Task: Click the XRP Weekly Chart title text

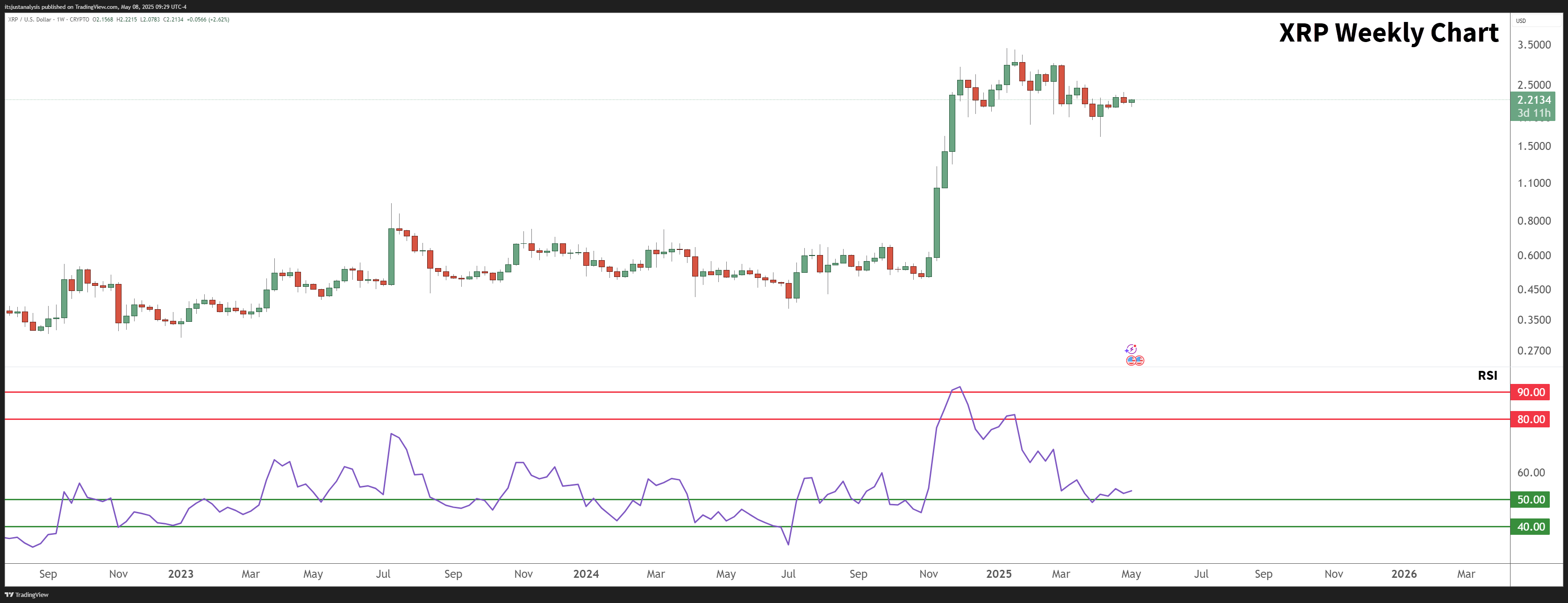Action: pyautogui.click(x=1389, y=33)
